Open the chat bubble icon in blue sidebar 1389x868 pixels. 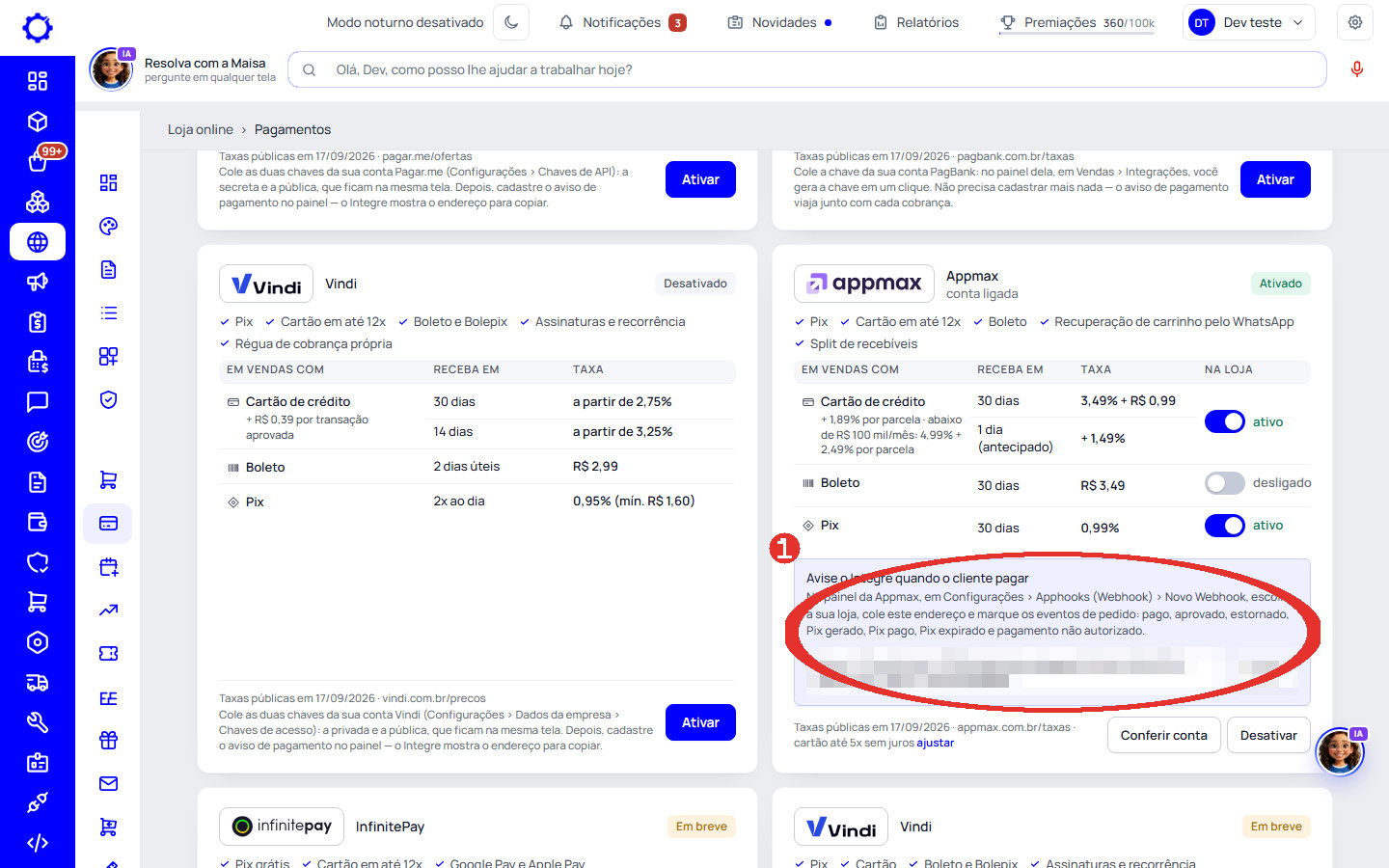(38, 402)
